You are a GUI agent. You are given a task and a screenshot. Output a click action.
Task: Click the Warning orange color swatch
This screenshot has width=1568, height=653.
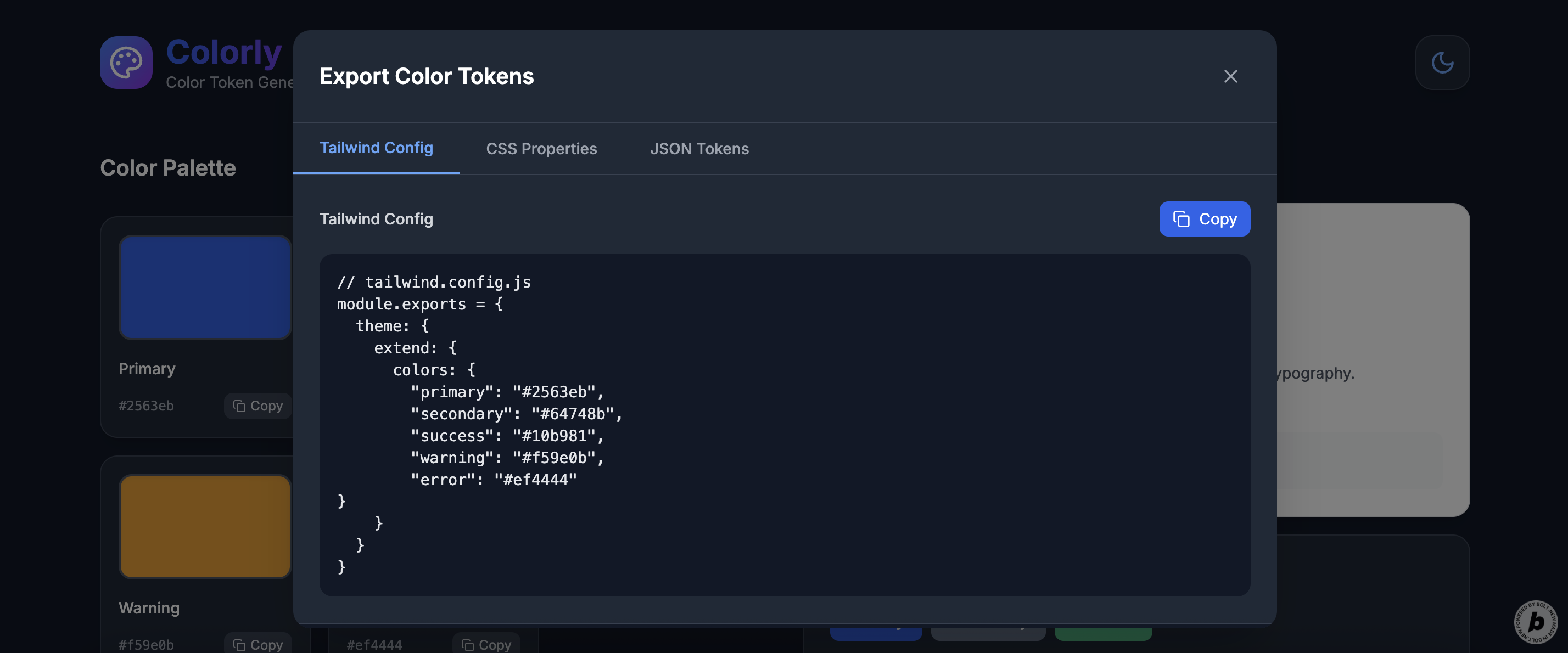(x=205, y=526)
